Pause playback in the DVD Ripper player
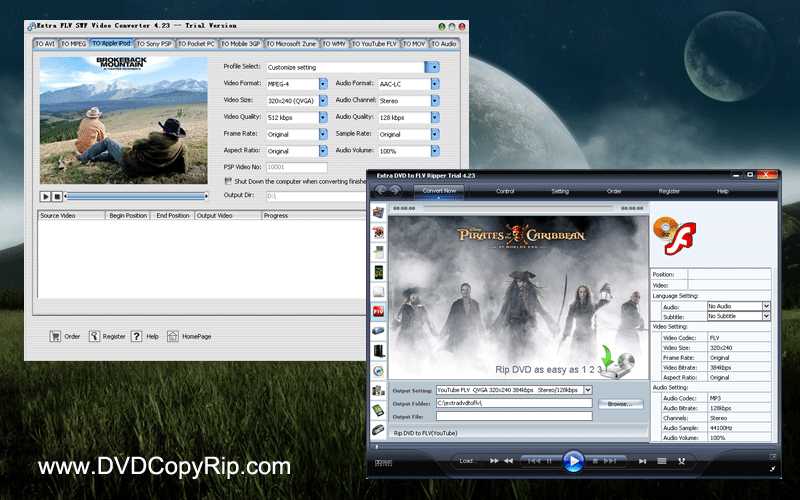800x500 pixels. coord(549,461)
